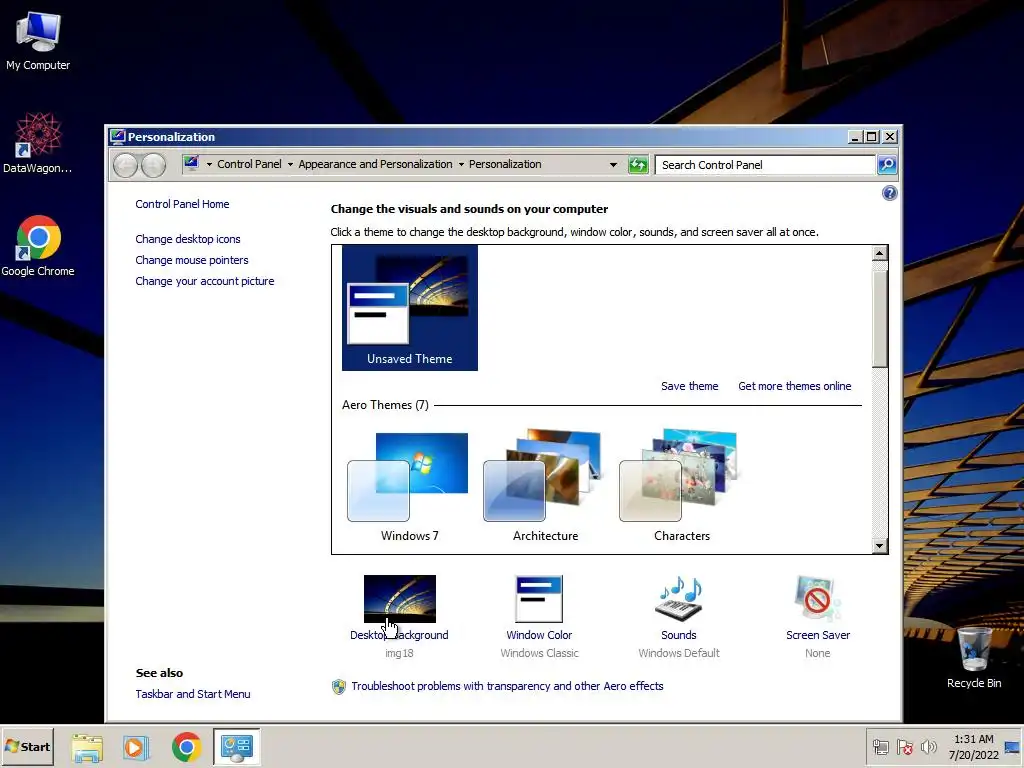Expand dropdown arrow before Control Panel breadcrumb
Screen dimensions: 1024x768
click(x=209, y=165)
